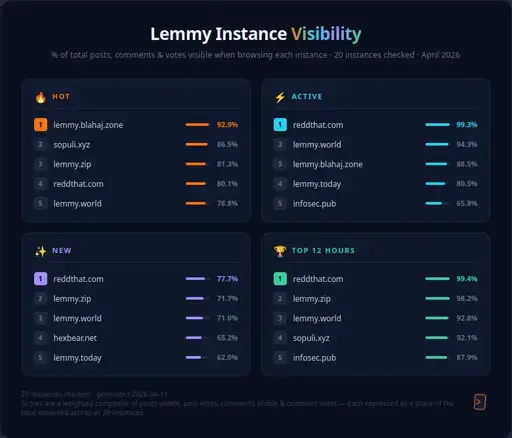
Task: Click purple rank 1 badge in NEW panel
Action: click(x=40, y=279)
